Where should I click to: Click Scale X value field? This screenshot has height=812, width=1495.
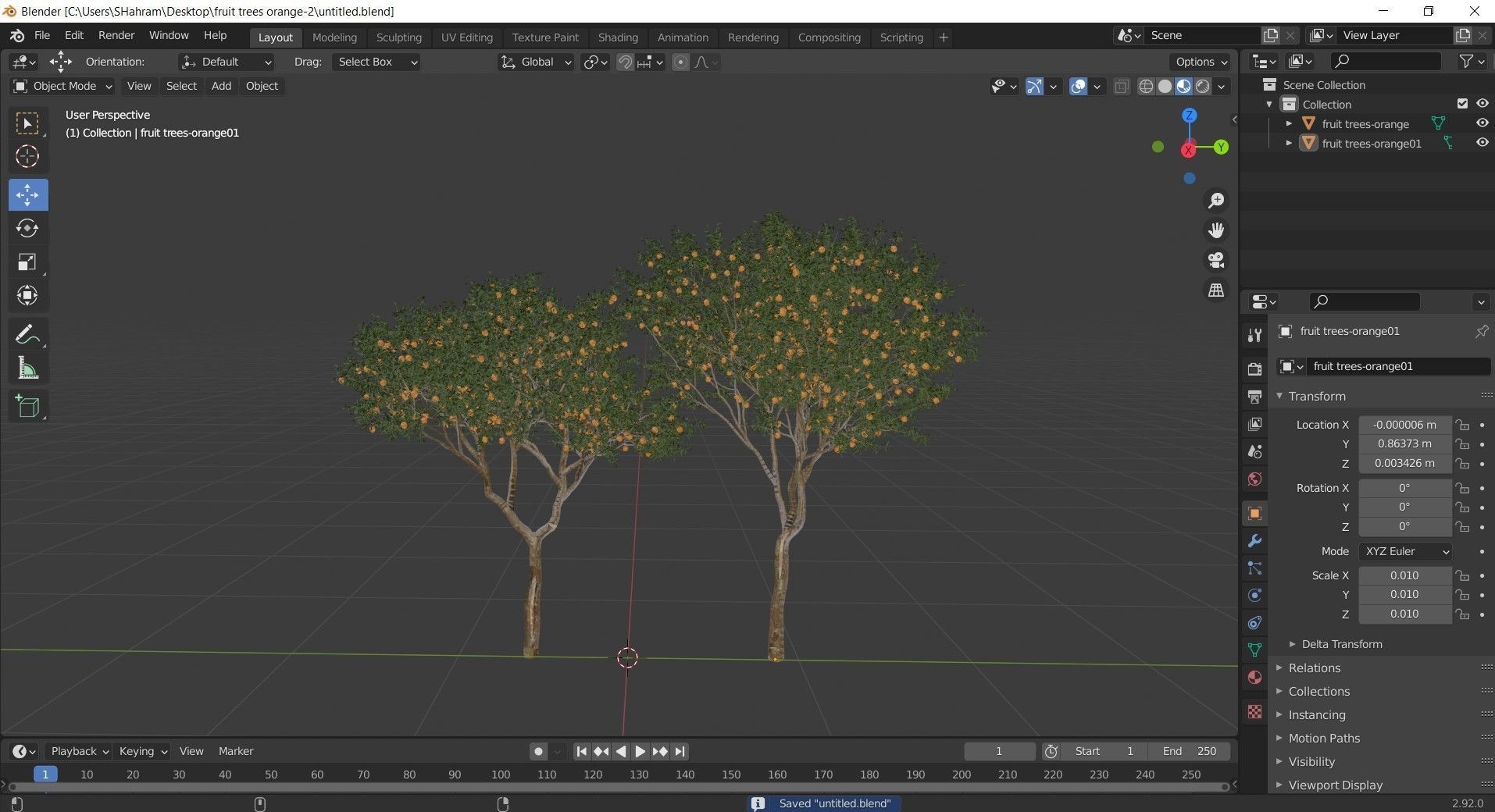tap(1405, 575)
